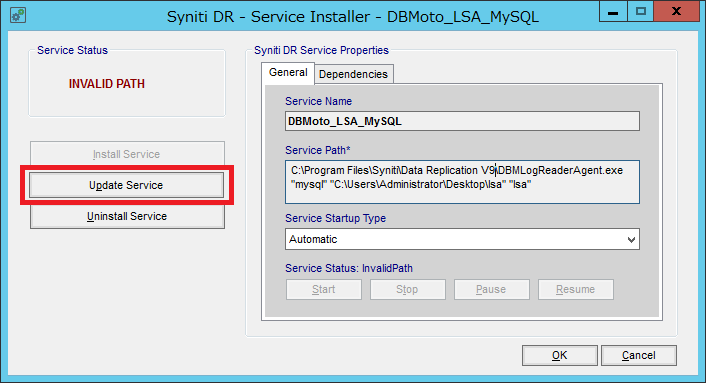Confirm the dialog with OK

(560, 356)
